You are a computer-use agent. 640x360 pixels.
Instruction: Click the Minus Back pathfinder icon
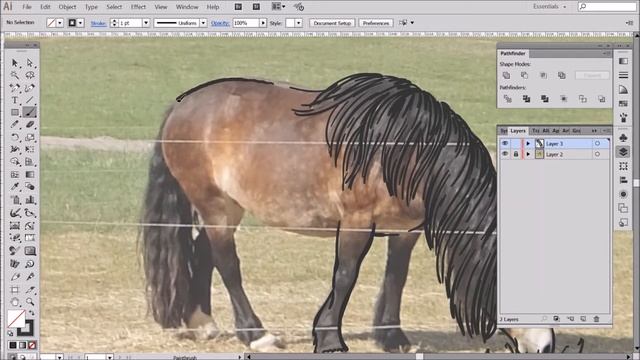click(602, 99)
